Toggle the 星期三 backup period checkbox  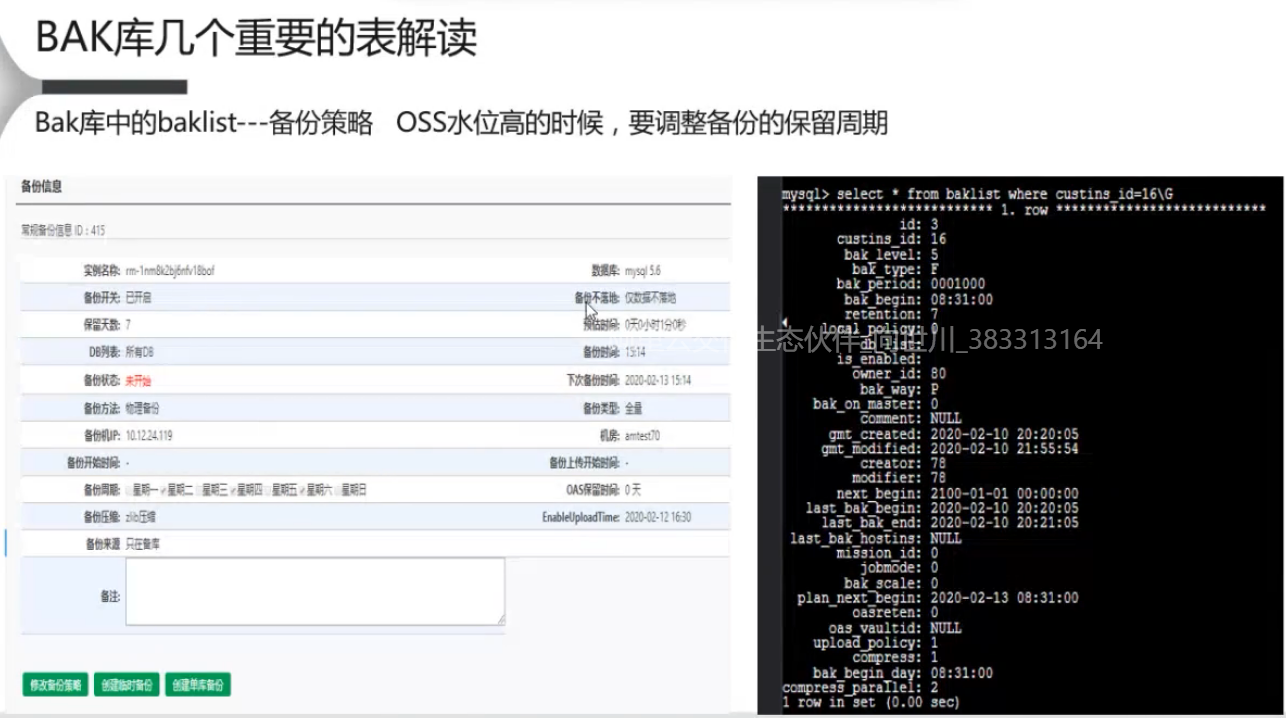tap(198, 490)
